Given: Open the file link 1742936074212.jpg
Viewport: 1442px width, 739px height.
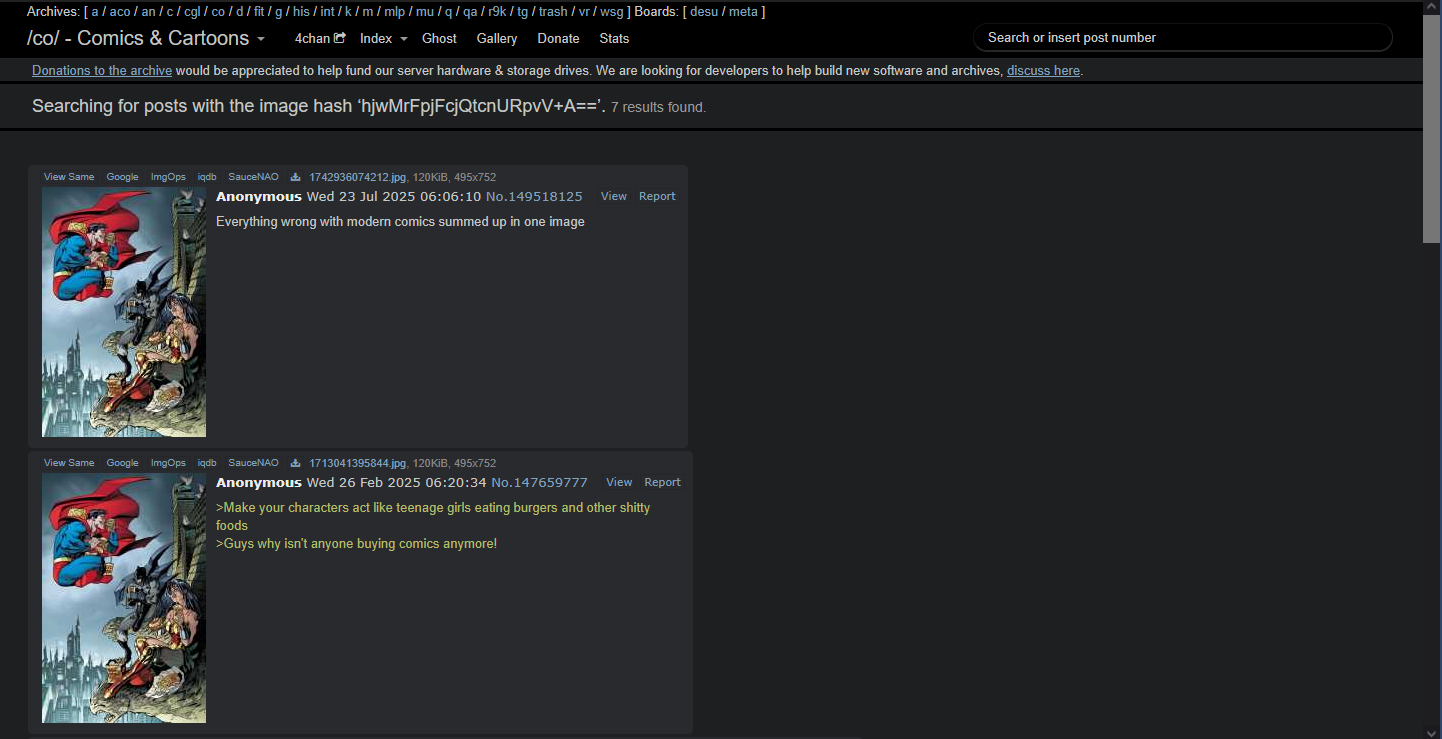Looking at the screenshot, I should [357, 177].
